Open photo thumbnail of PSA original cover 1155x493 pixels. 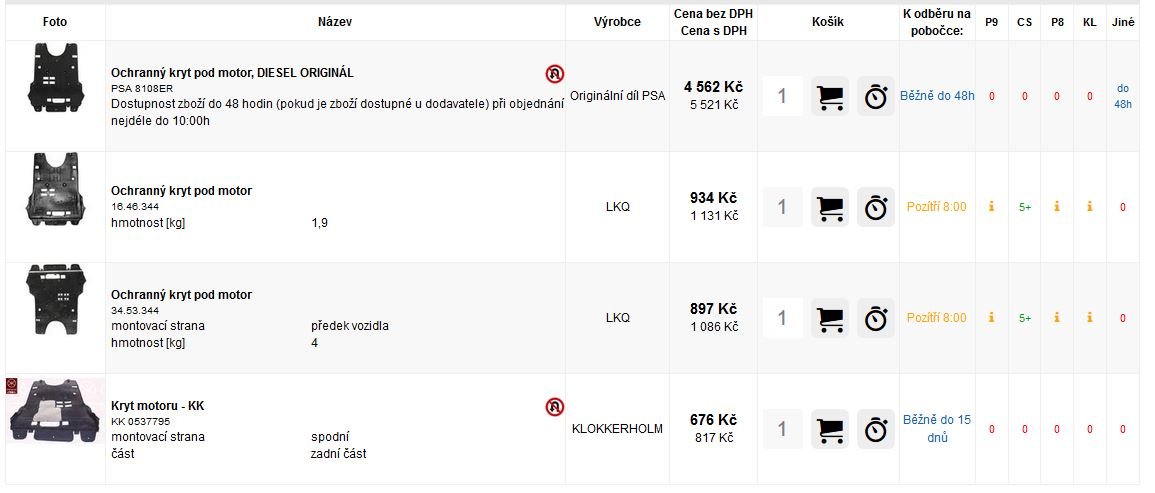pyautogui.click(x=56, y=78)
